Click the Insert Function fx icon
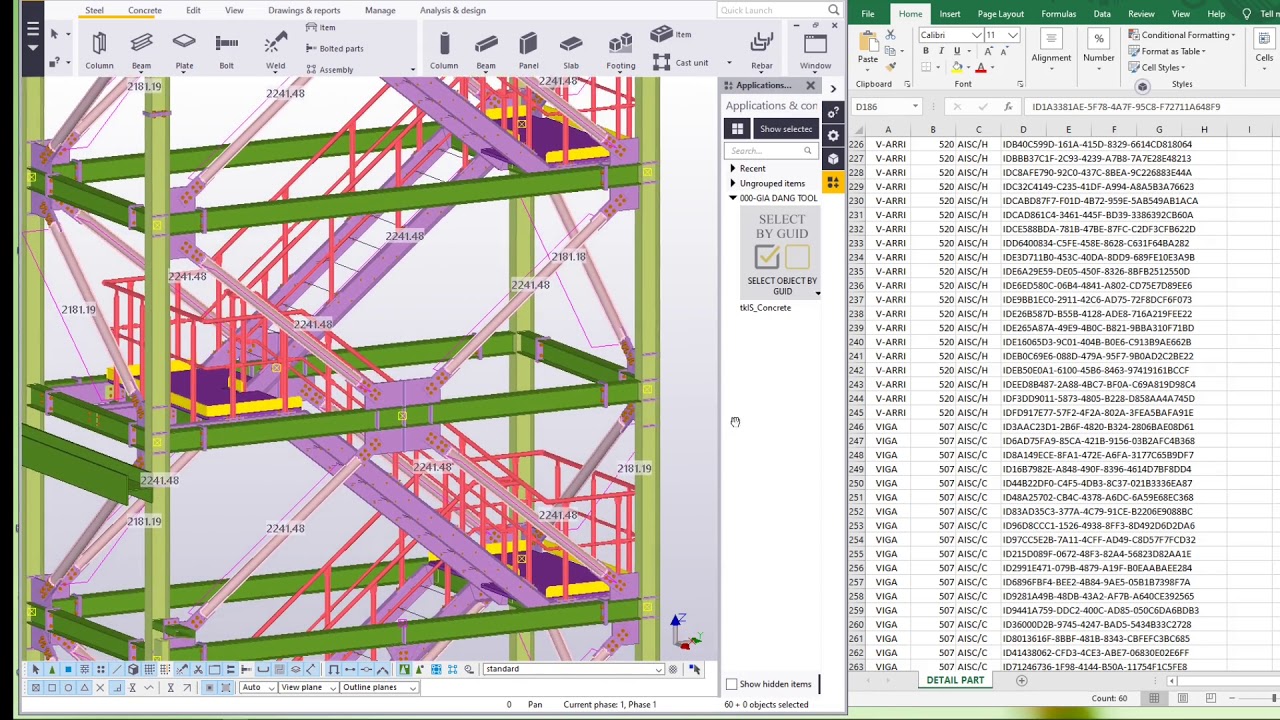 click(x=1008, y=106)
